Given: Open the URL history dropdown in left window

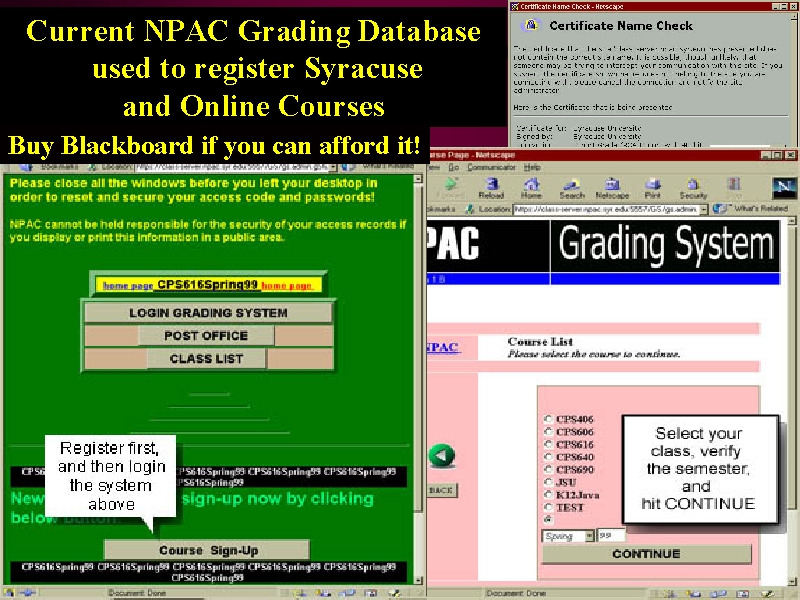Looking at the screenshot, I should (x=333, y=167).
